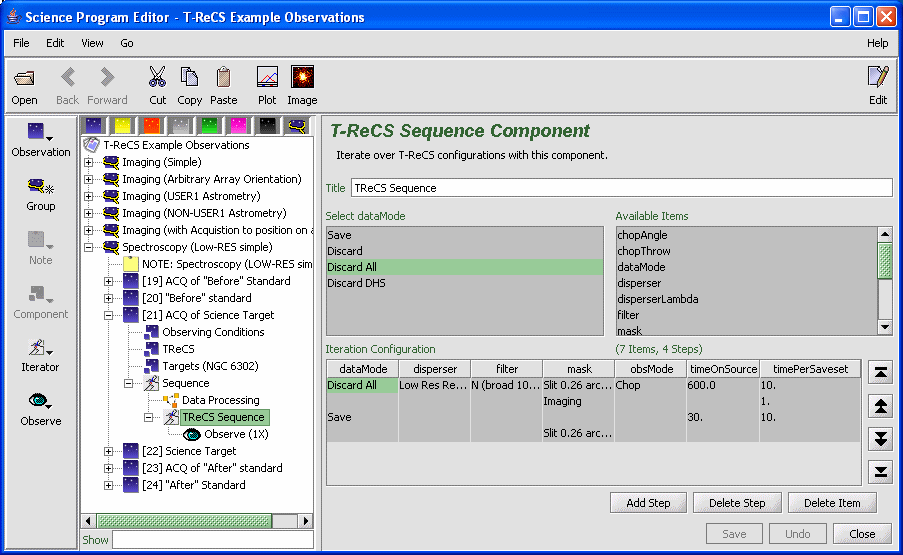This screenshot has width=903, height=555.
Task: Click the yellow status filter swatch
Action: tap(123, 126)
